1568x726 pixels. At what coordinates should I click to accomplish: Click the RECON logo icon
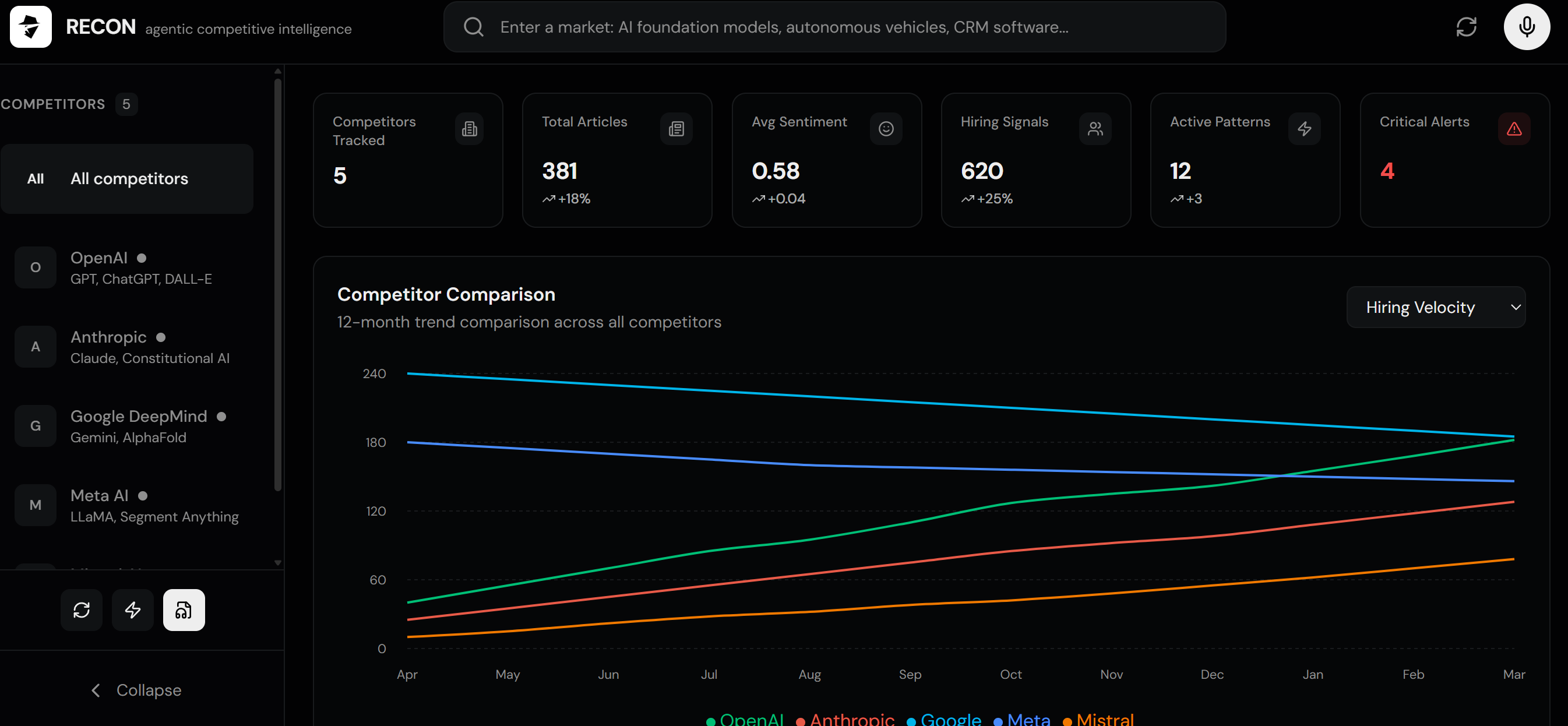(30, 27)
